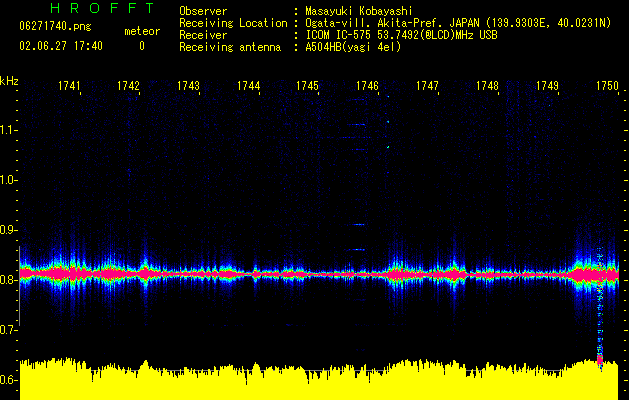Click the kHz axis unit label

pos(9,81)
